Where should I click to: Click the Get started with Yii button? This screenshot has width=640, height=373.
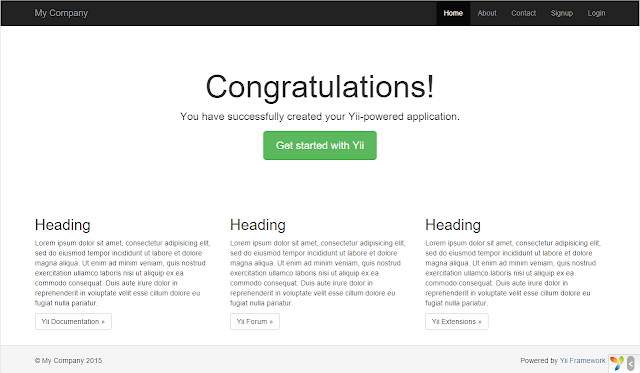320,145
